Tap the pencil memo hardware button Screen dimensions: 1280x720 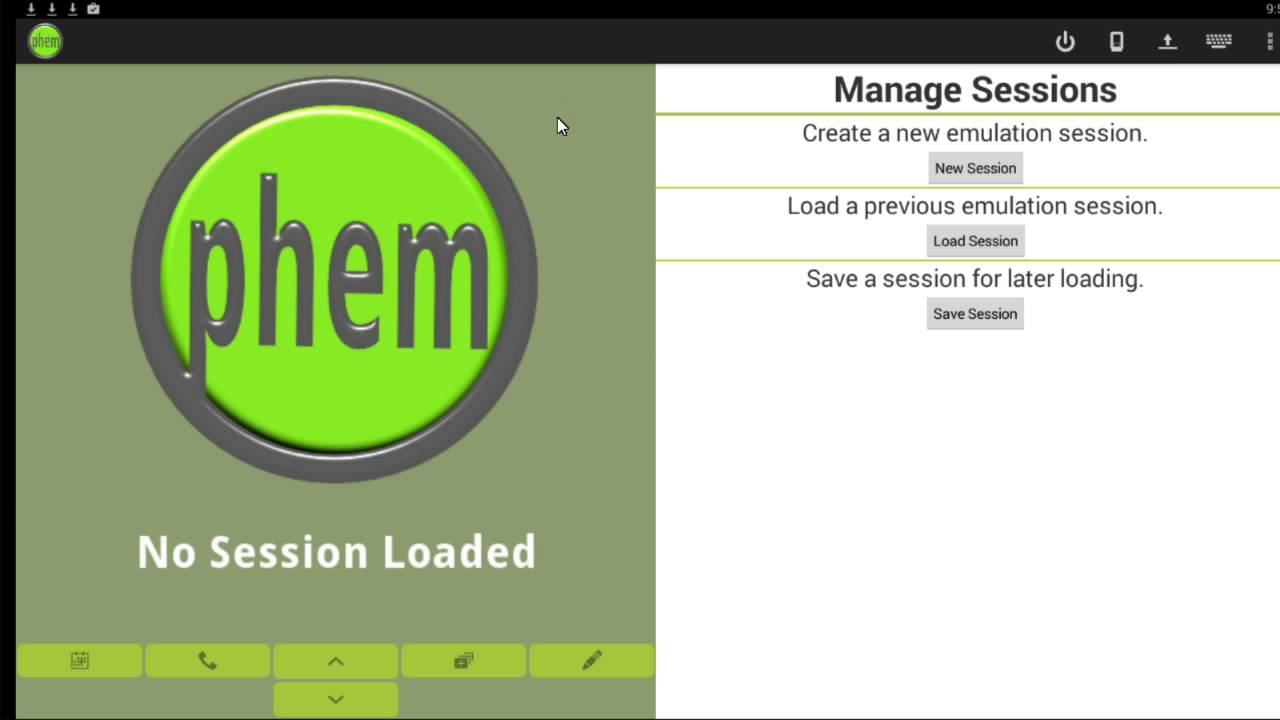pyautogui.click(x=592, y=661)
